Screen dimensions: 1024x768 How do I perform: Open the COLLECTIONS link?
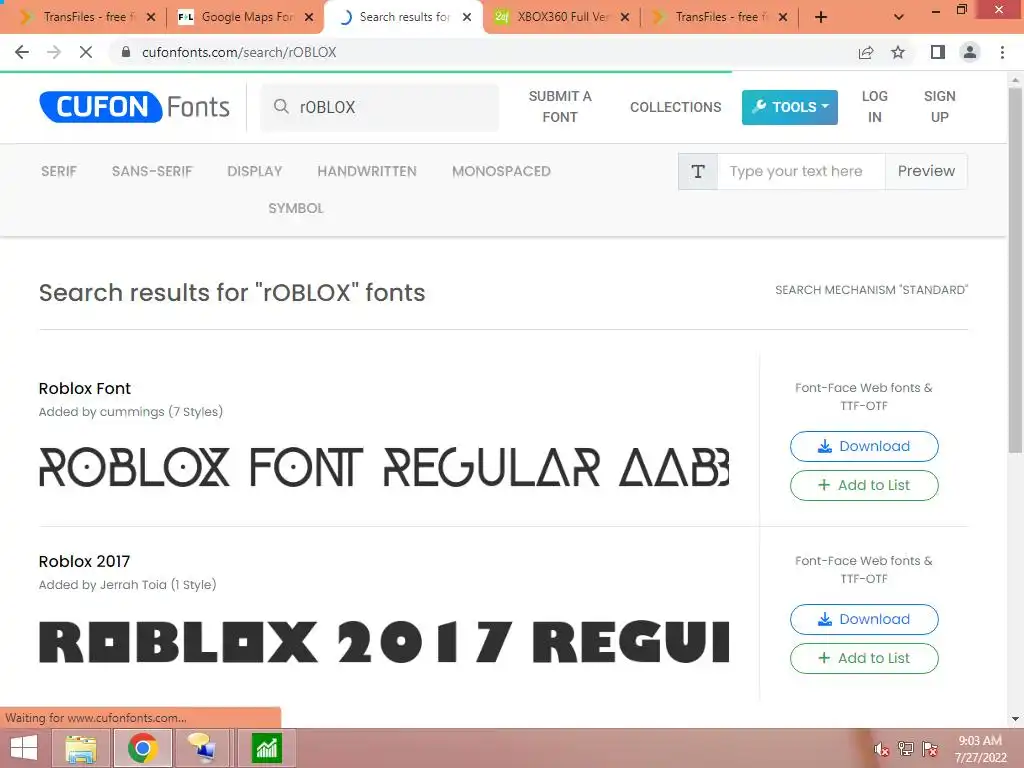tap(675, 107)
